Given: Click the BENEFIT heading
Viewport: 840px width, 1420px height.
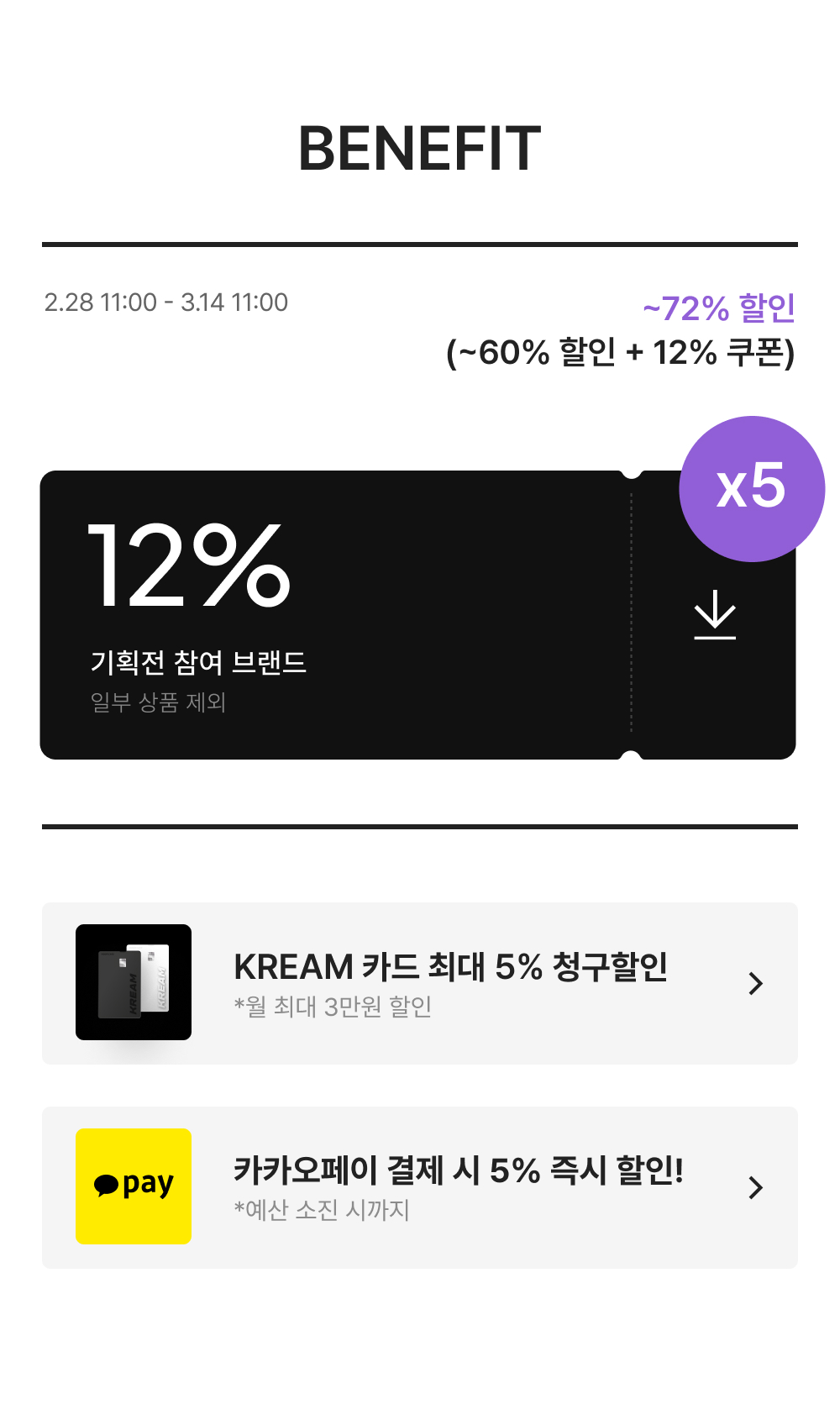Looking at the screenshot, I should click(x=420, y=149).
